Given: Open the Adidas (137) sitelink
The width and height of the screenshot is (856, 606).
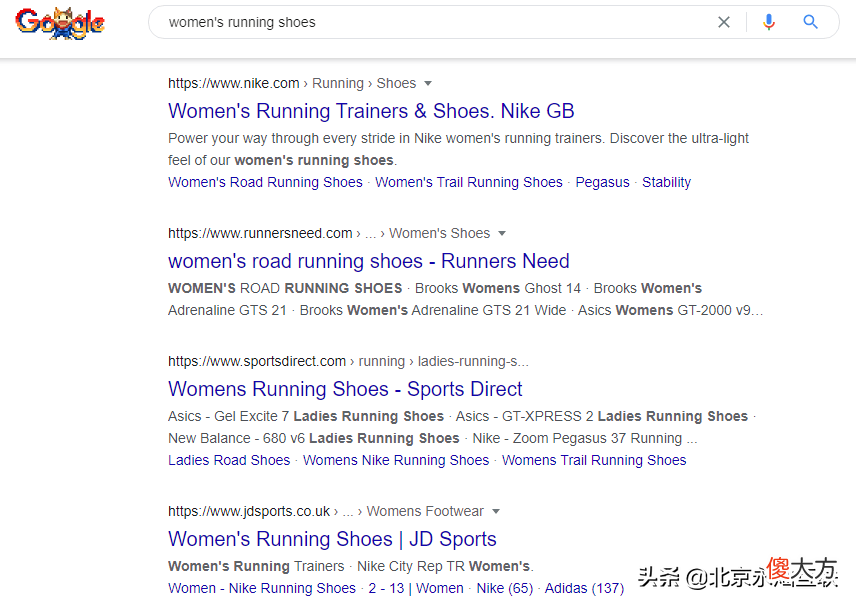Looking at the screenshot, I should (x=585, y=589).
